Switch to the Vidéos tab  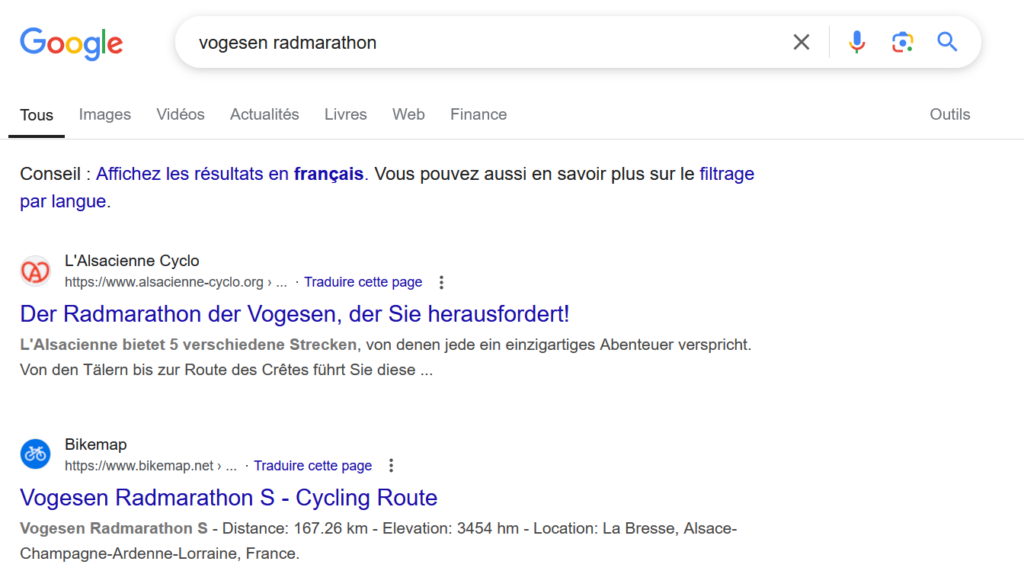tap(180, 114)
